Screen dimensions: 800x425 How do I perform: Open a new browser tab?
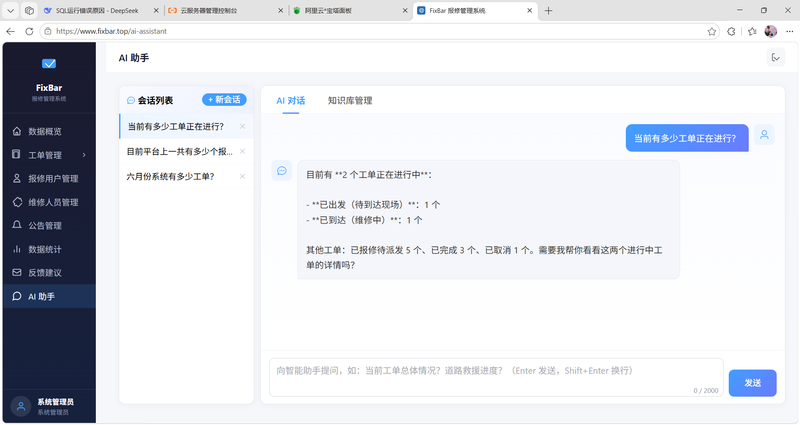click(548, 11)
